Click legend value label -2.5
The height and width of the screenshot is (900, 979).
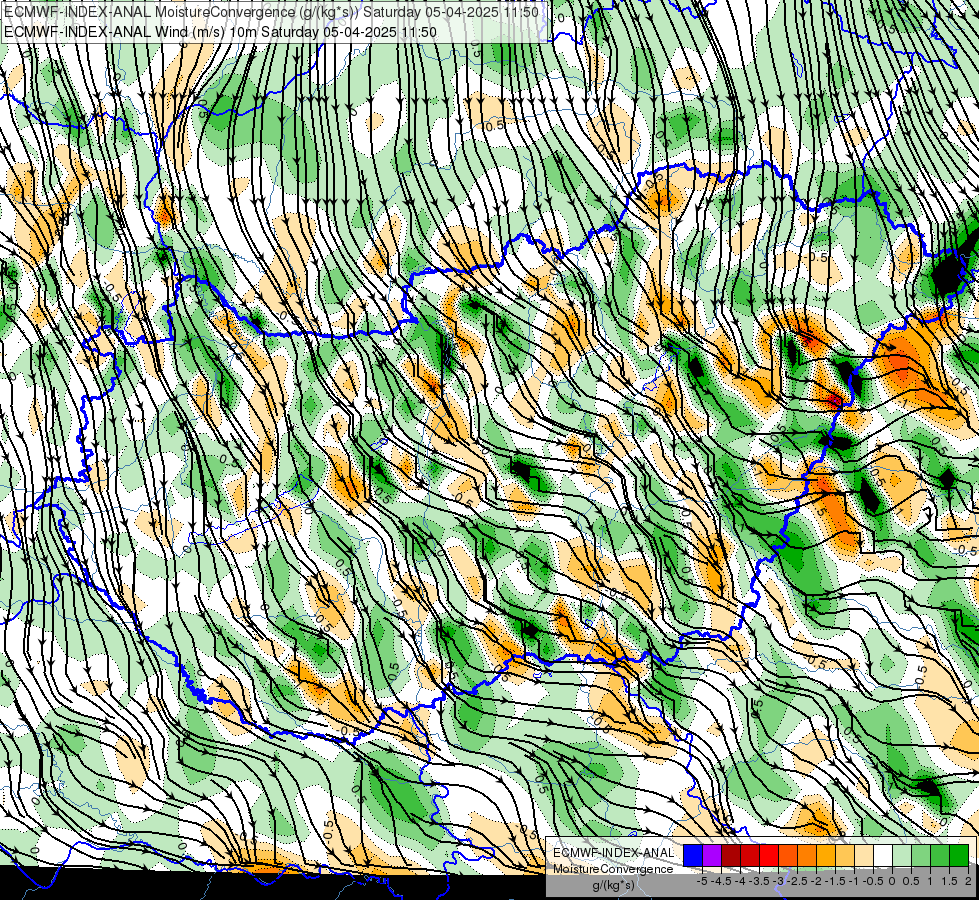click(x=799, y=881)
